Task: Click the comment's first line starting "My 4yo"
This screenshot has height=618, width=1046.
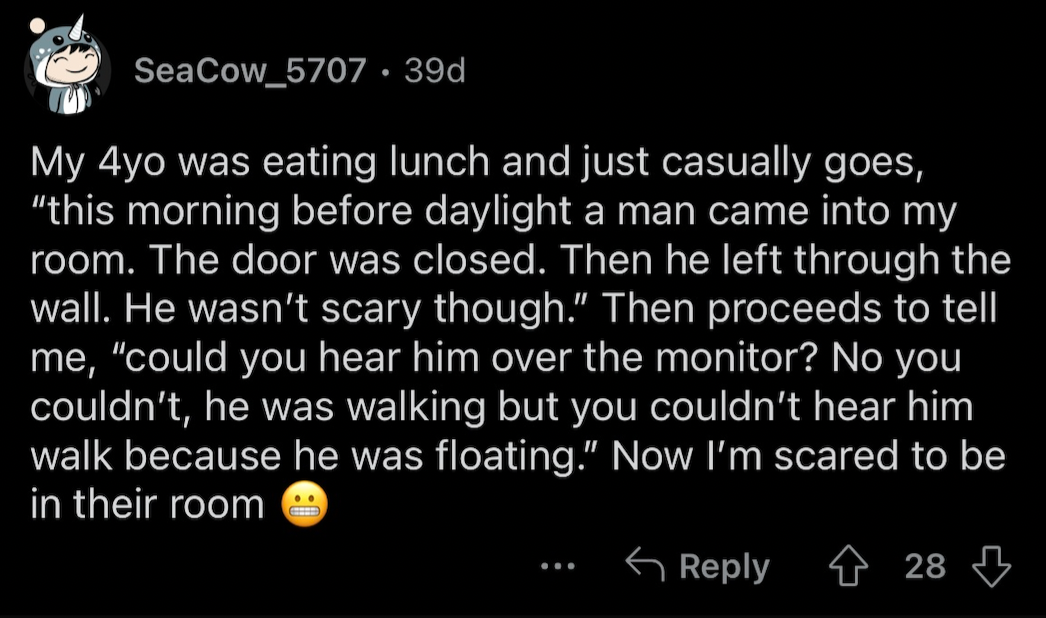Action: click(478, 164)
